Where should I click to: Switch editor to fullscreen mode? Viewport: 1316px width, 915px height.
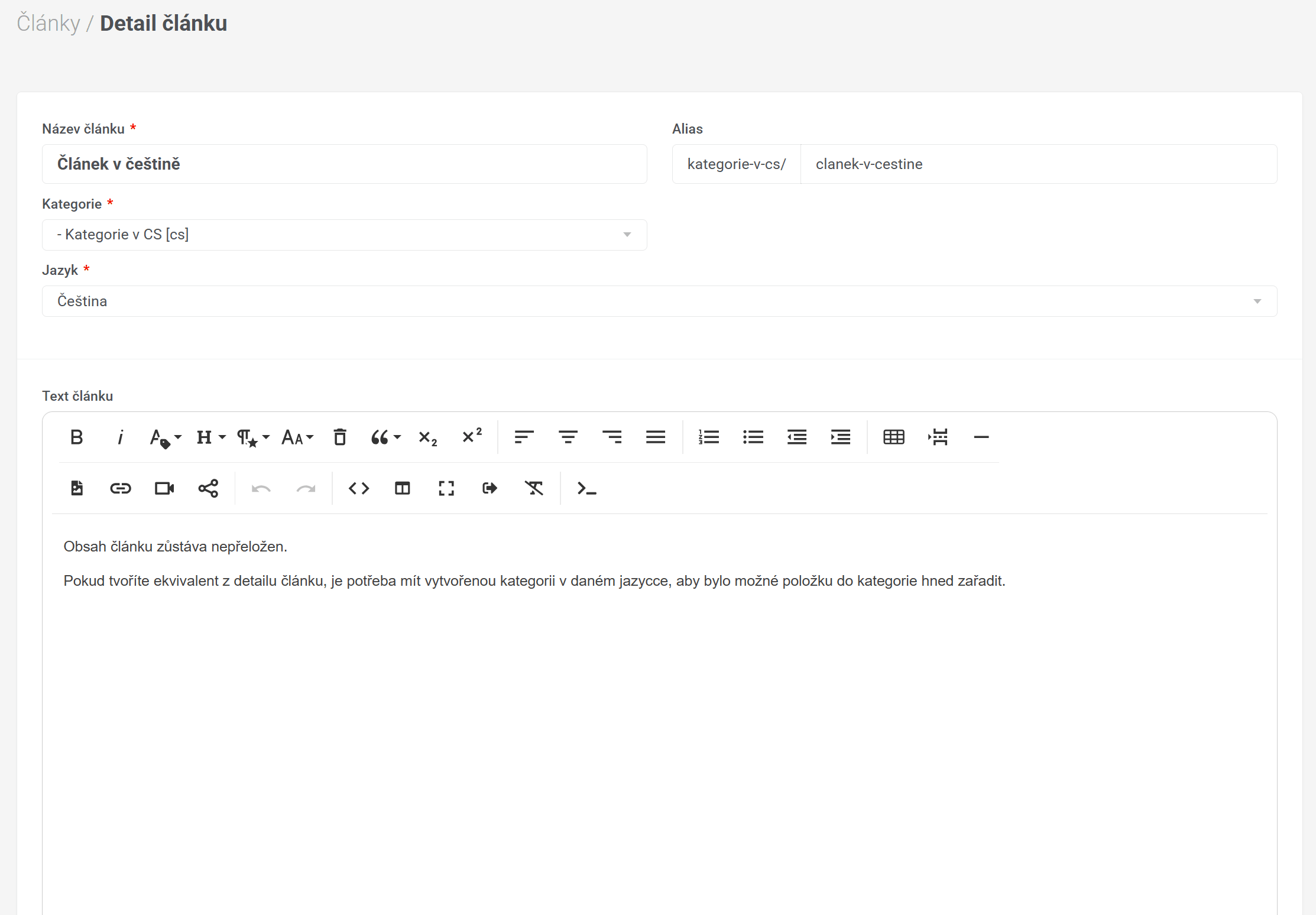(x=446, y=488)
